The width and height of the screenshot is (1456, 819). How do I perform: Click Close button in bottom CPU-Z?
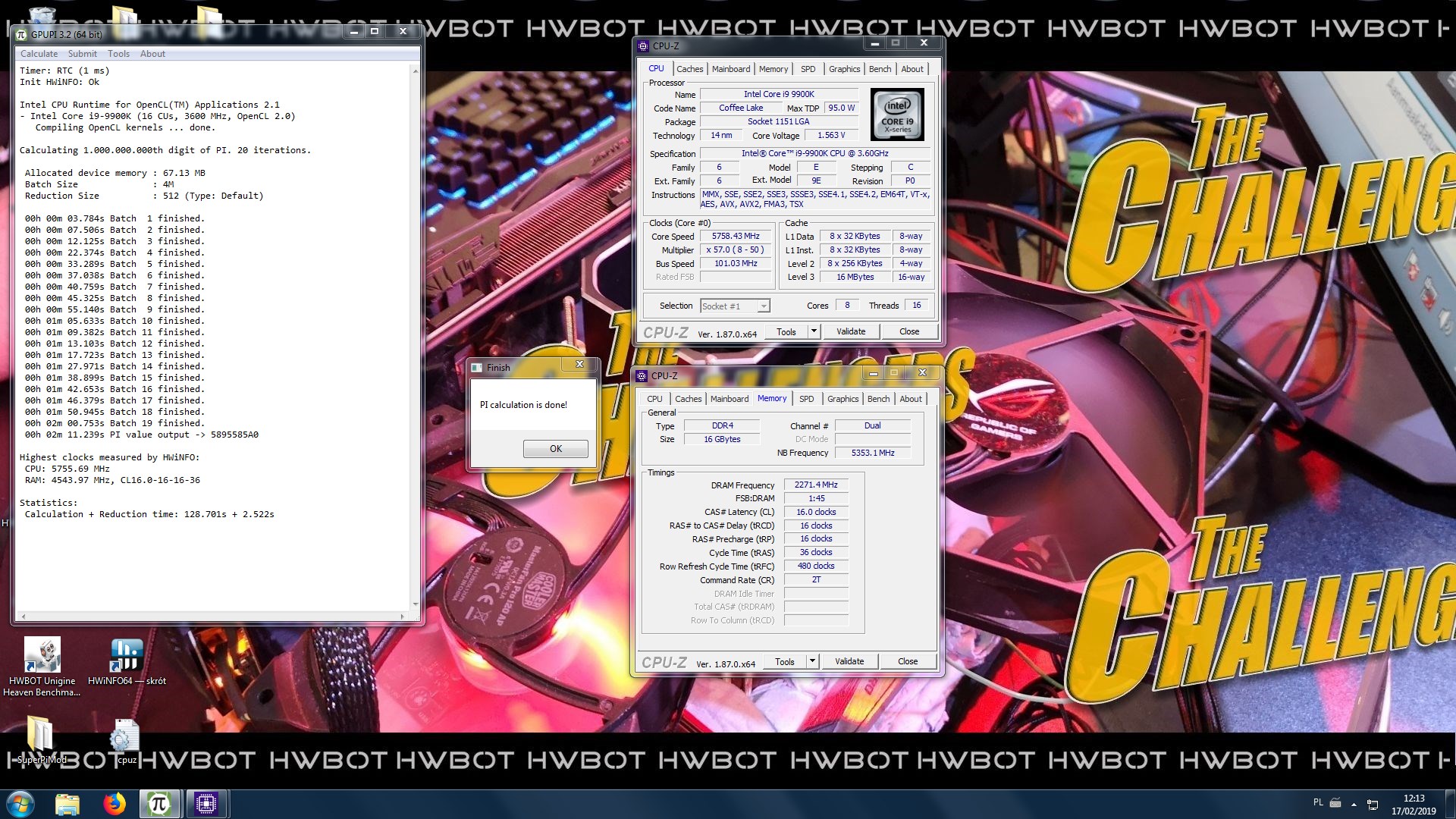point(908,661)
